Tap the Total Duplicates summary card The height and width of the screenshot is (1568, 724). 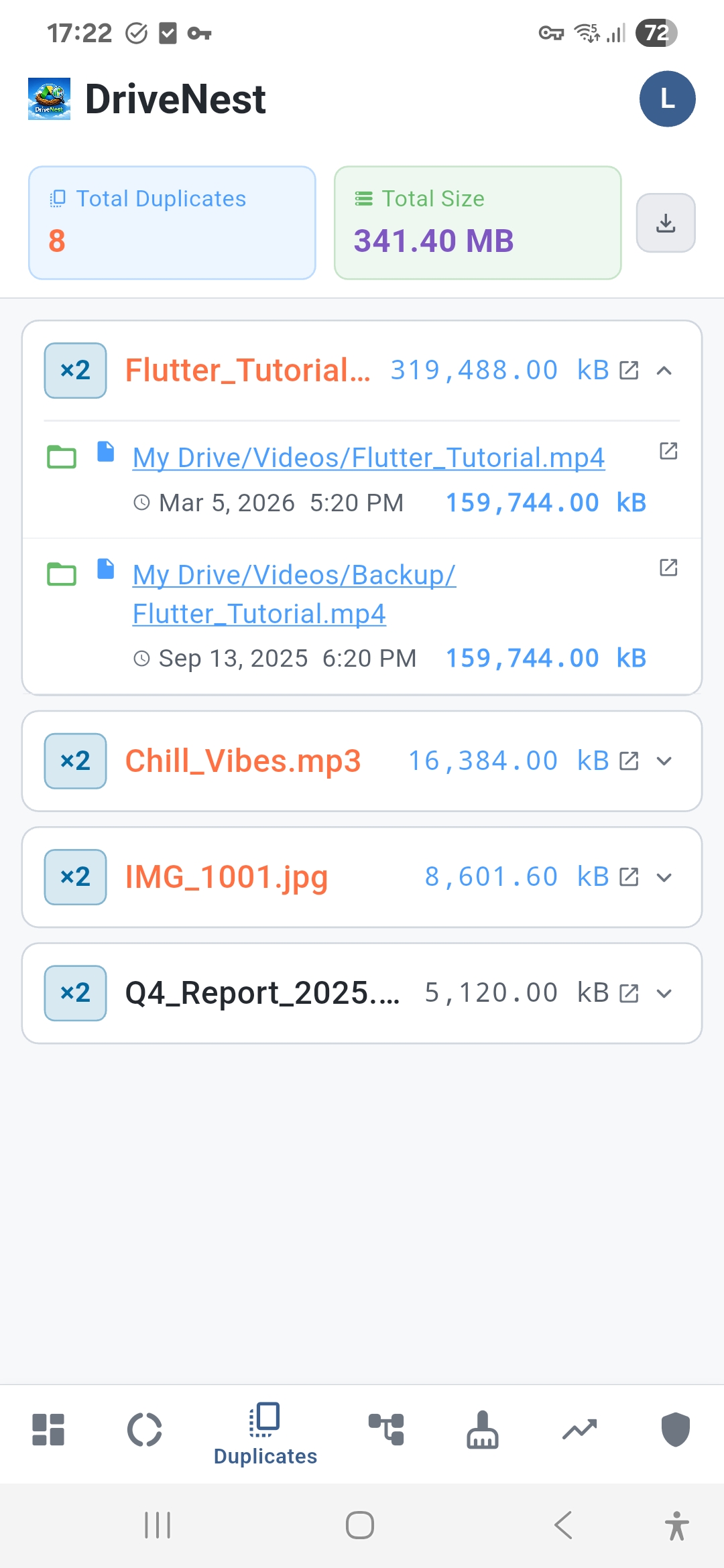pyautogui.click(x=172, y=222)
